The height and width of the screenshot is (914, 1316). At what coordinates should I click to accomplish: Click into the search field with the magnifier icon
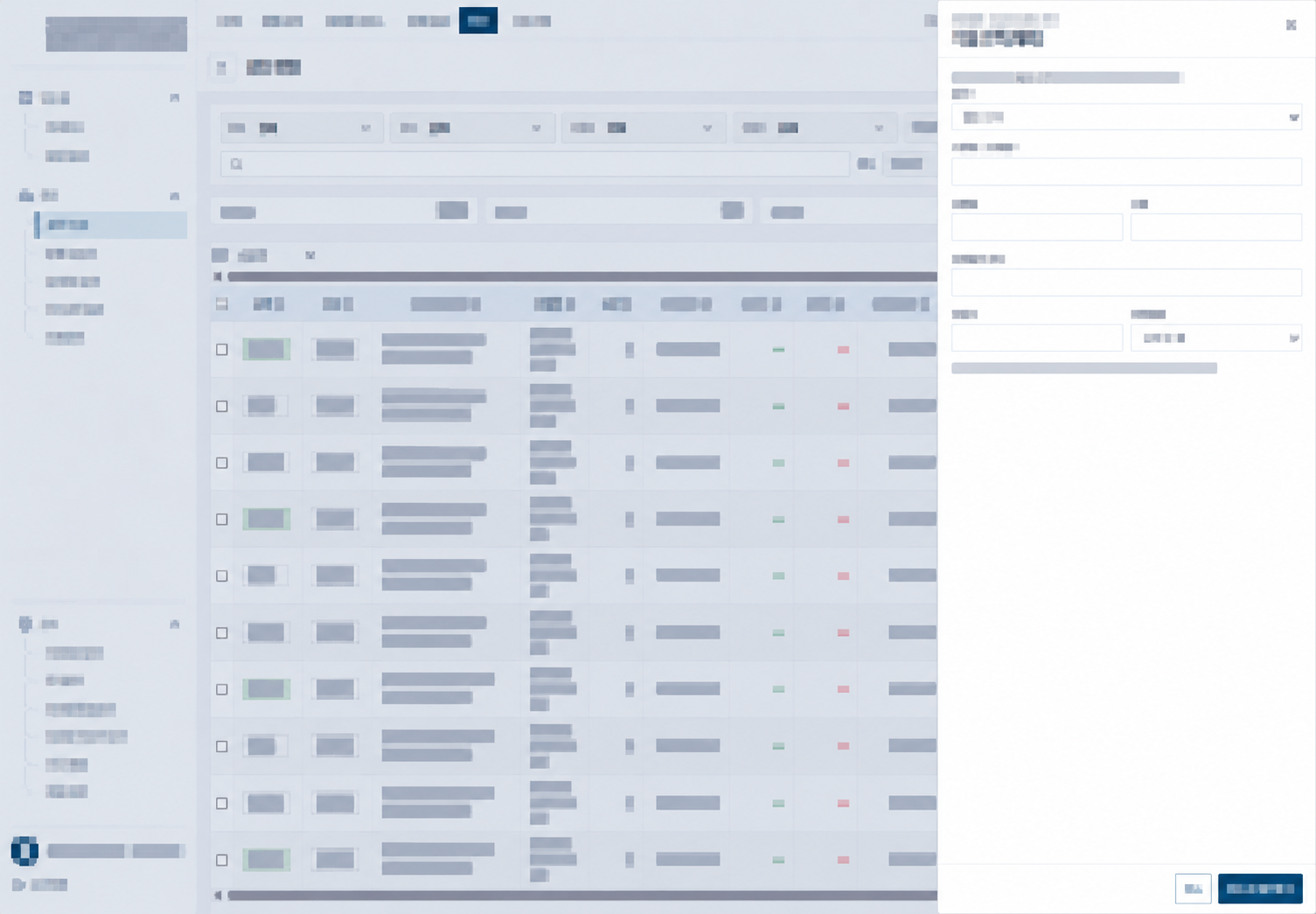pos(535,164)
